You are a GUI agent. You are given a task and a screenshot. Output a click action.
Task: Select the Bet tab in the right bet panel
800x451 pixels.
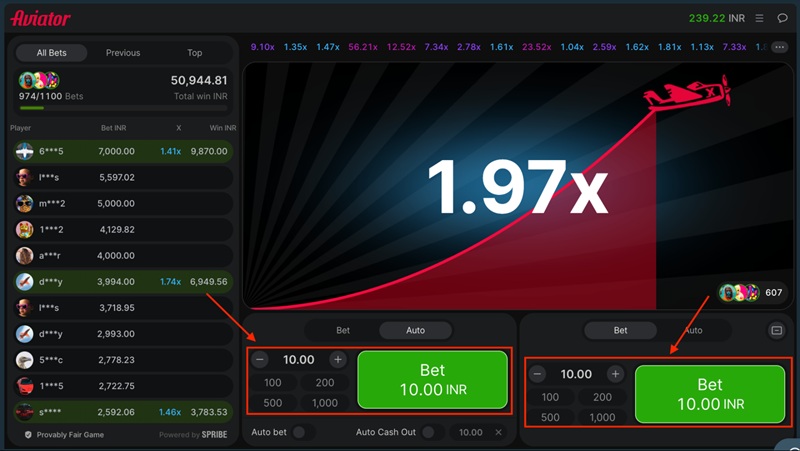(620, 331)
